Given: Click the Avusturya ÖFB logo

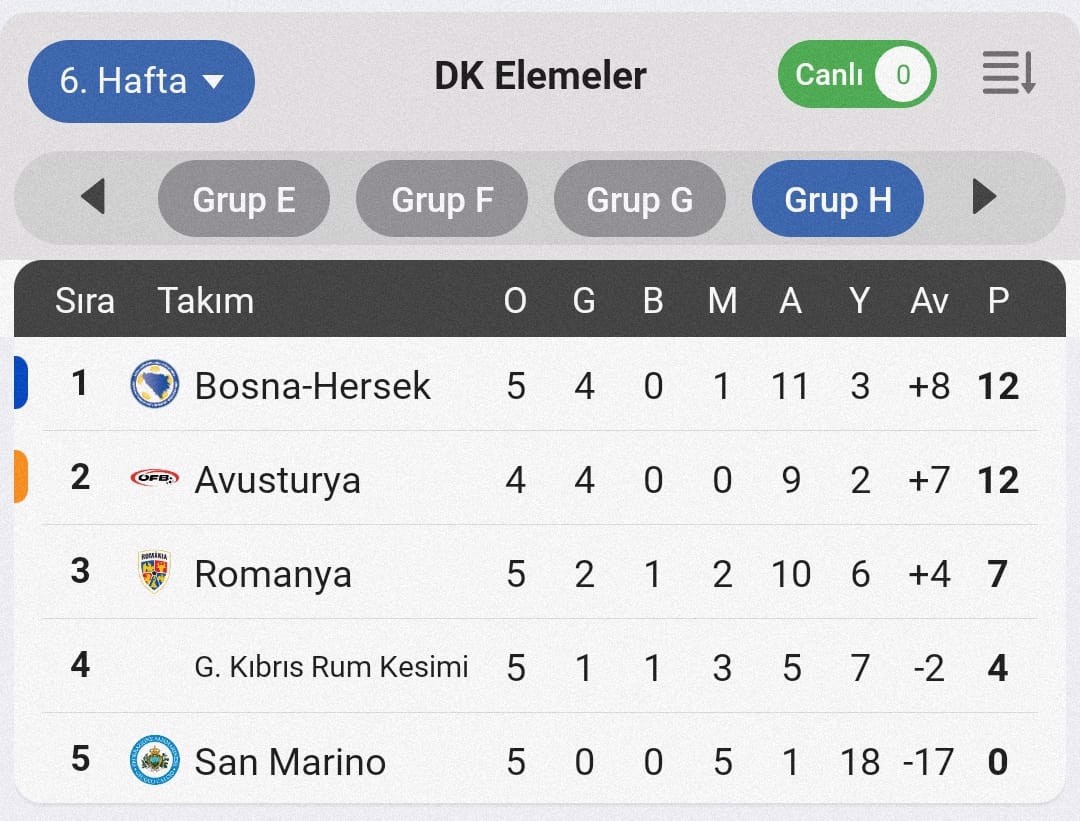Looking at the screenshot, I should pos(155,477).
